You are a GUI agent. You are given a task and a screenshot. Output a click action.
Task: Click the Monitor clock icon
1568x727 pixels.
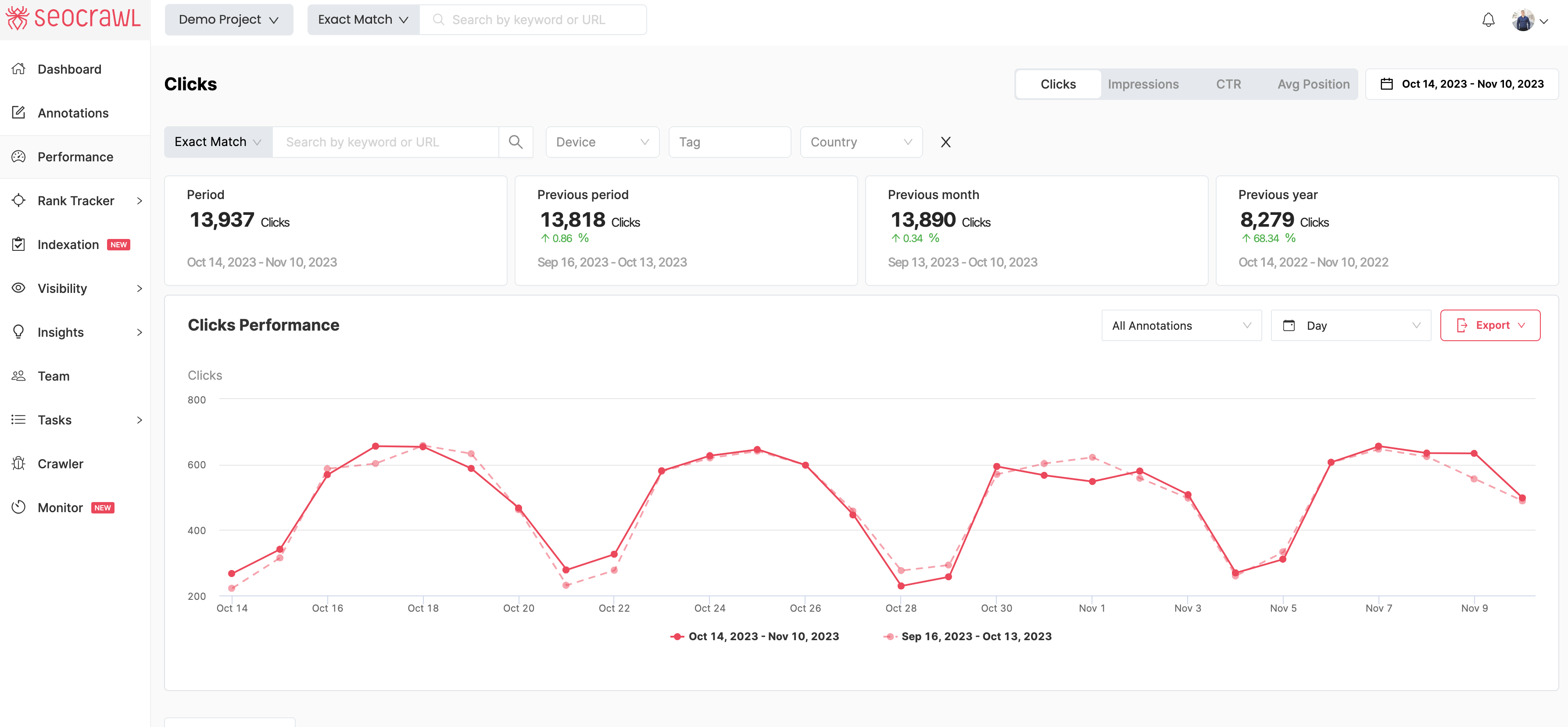click(x=18, y=507)
